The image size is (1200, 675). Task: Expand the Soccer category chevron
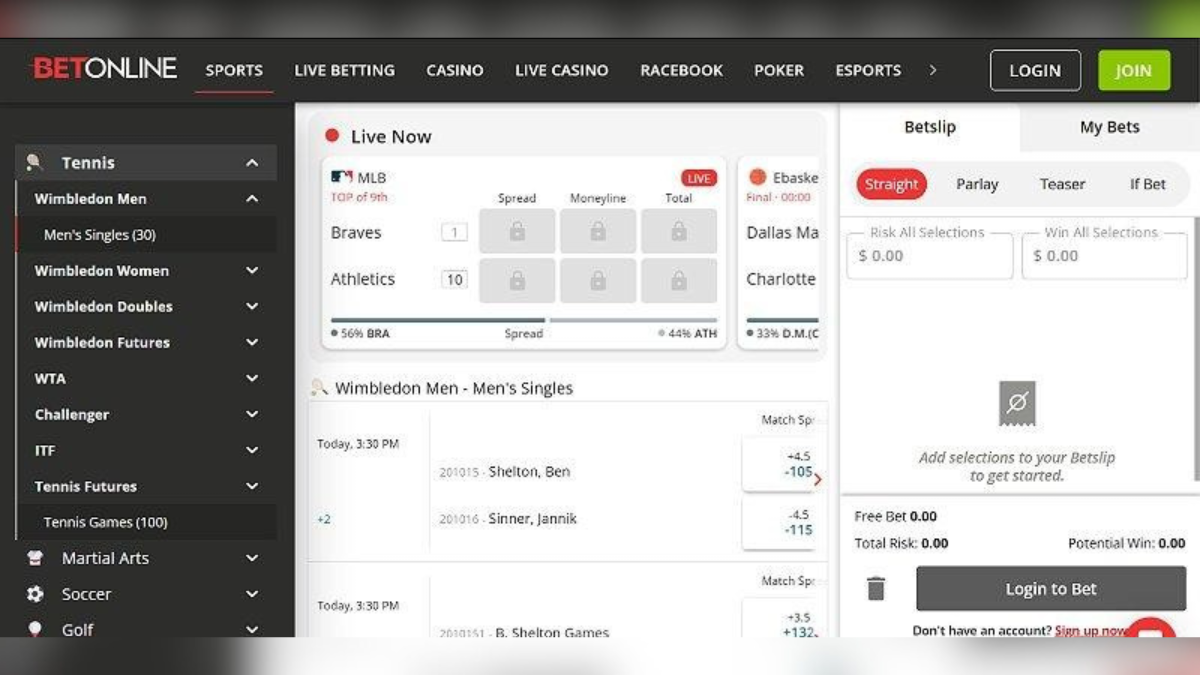[252, 595]
